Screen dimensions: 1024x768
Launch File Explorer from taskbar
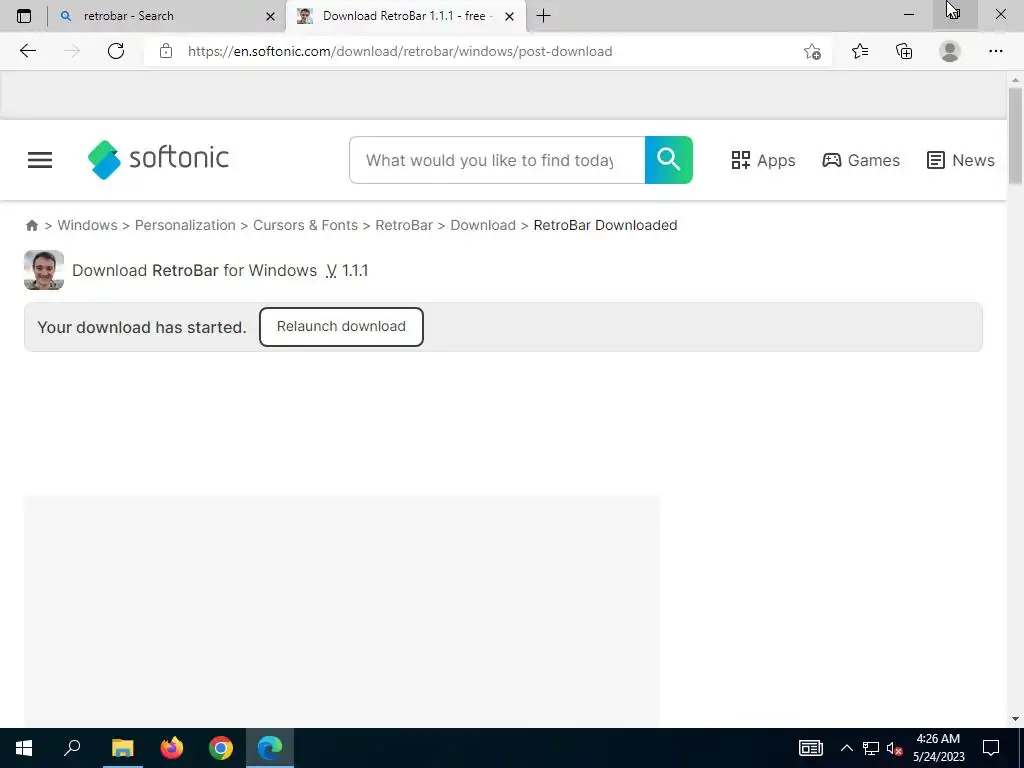(122, 748)
